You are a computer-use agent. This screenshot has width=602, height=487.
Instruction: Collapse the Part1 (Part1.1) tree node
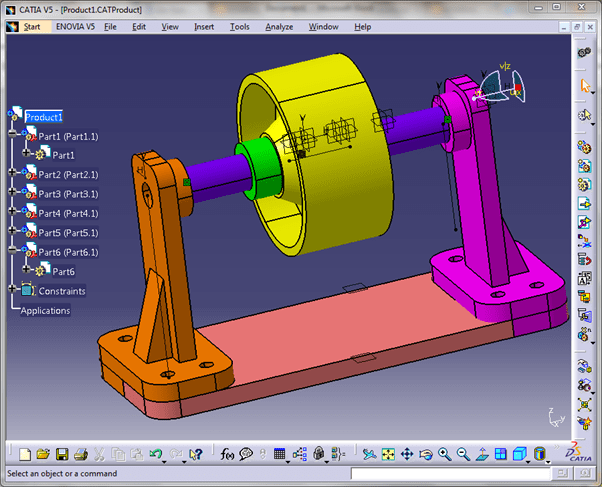(x=14, y=136)
